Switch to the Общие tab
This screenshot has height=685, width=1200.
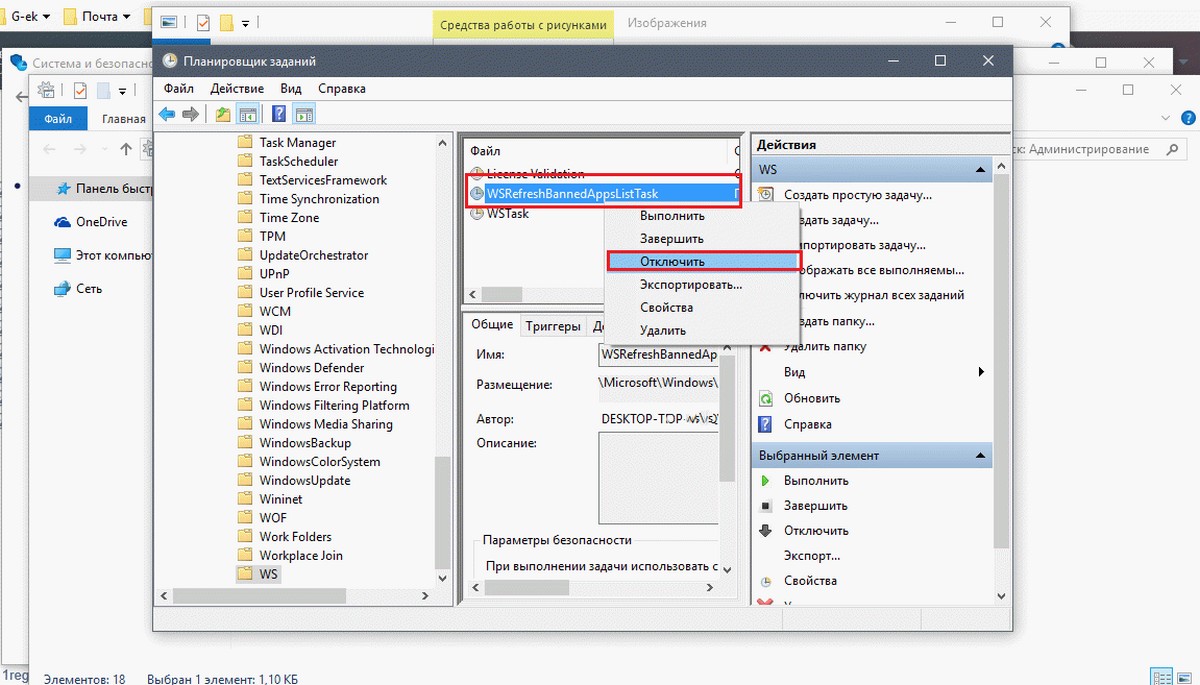coord(492,325)
